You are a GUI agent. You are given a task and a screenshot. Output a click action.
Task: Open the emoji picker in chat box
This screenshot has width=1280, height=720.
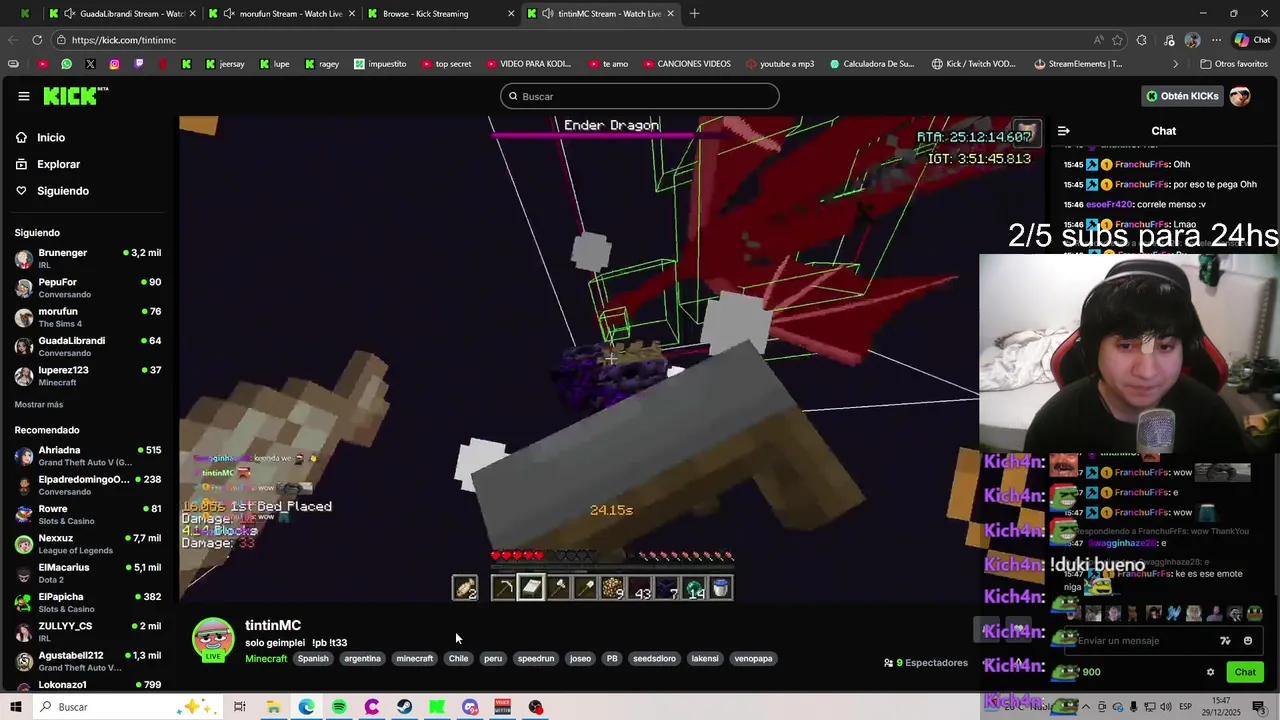coord(1247,641)
